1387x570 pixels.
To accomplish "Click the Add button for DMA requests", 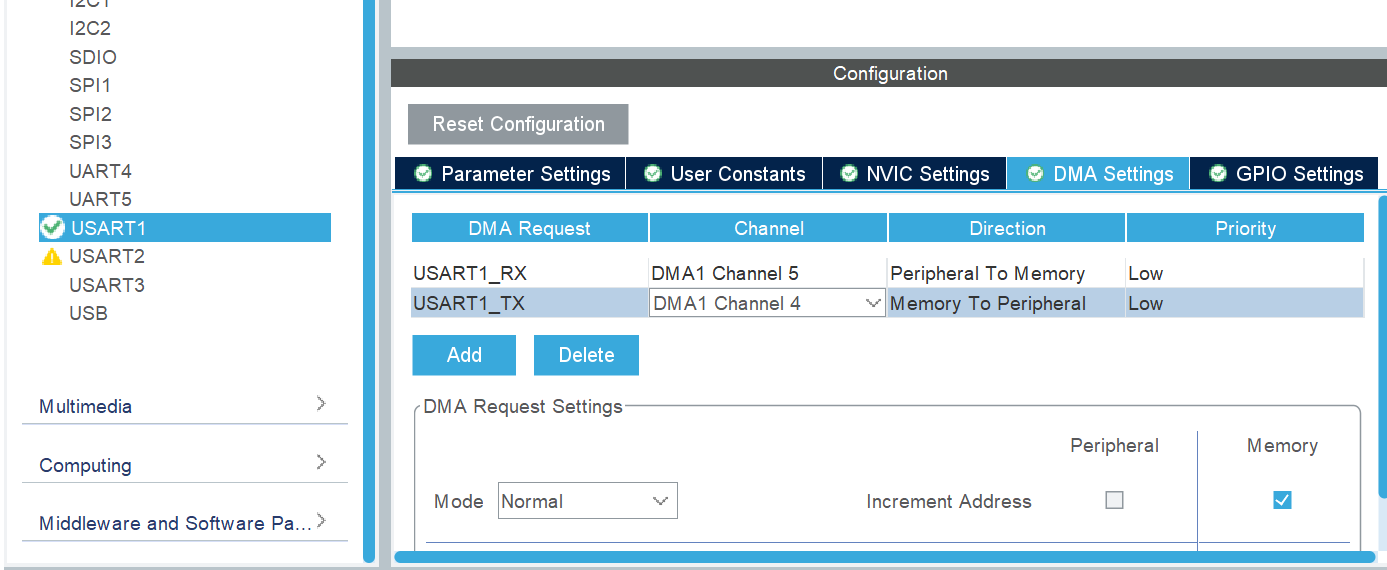I will 464,355.
